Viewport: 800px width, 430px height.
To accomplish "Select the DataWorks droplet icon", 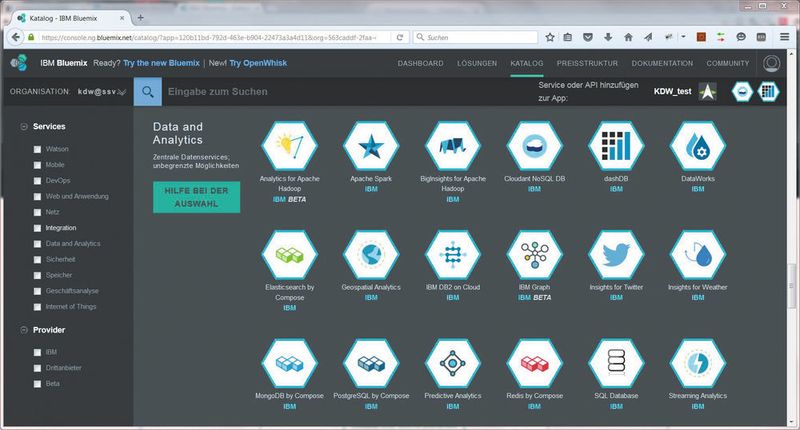I will pos(697,145).
